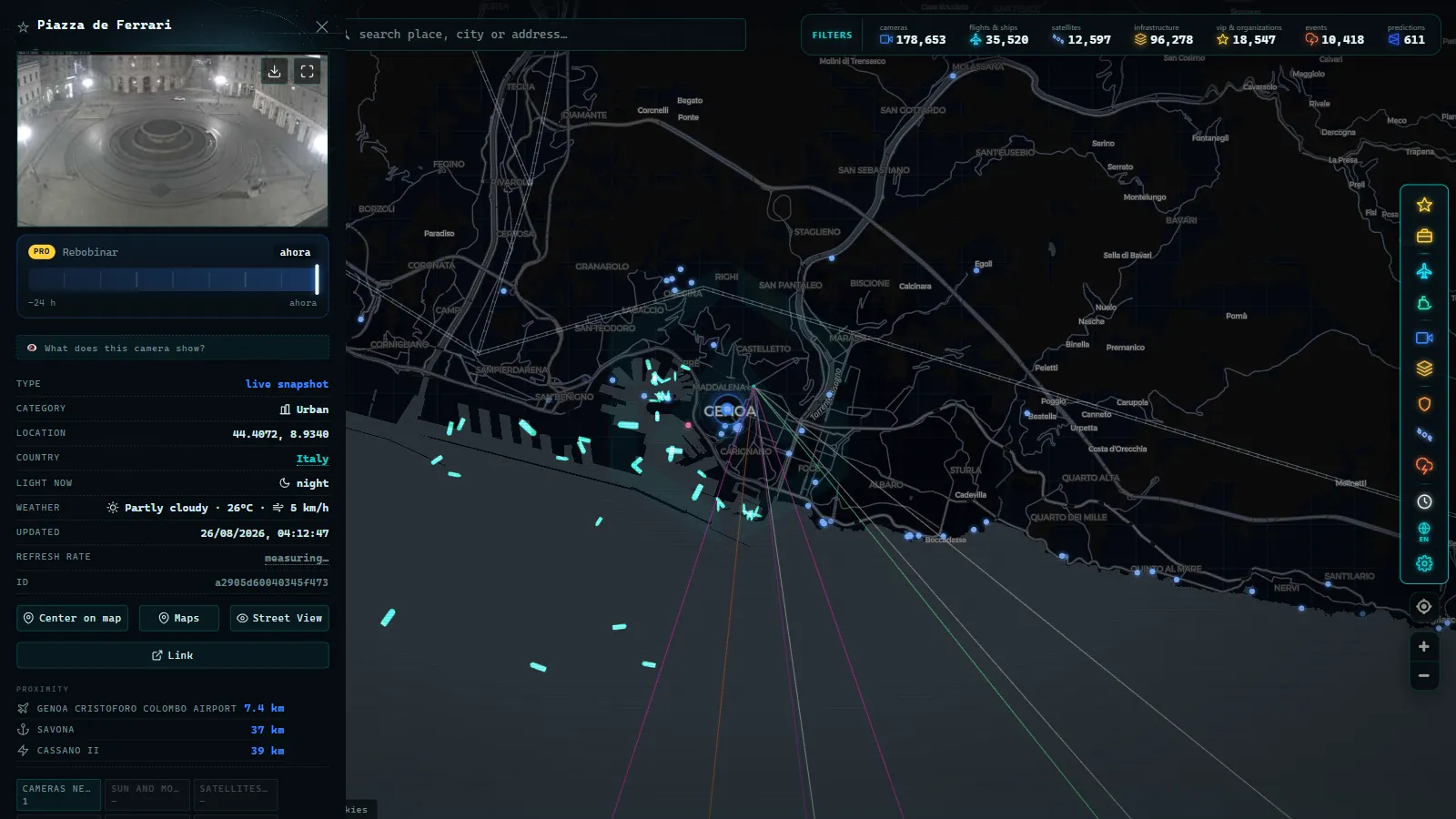Click Center on map button
The width and height of the screenshot is (1456, 819).
(x=73, y=618)
